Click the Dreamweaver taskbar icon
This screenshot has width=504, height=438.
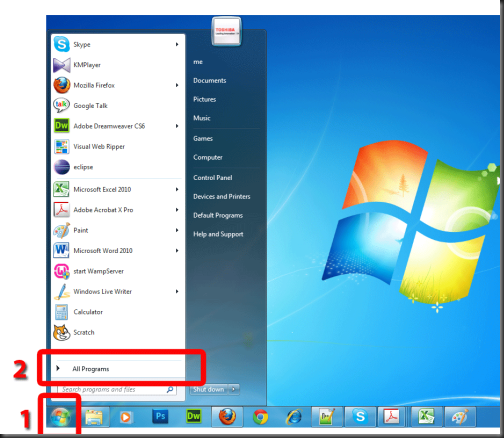tap(193, 416)
